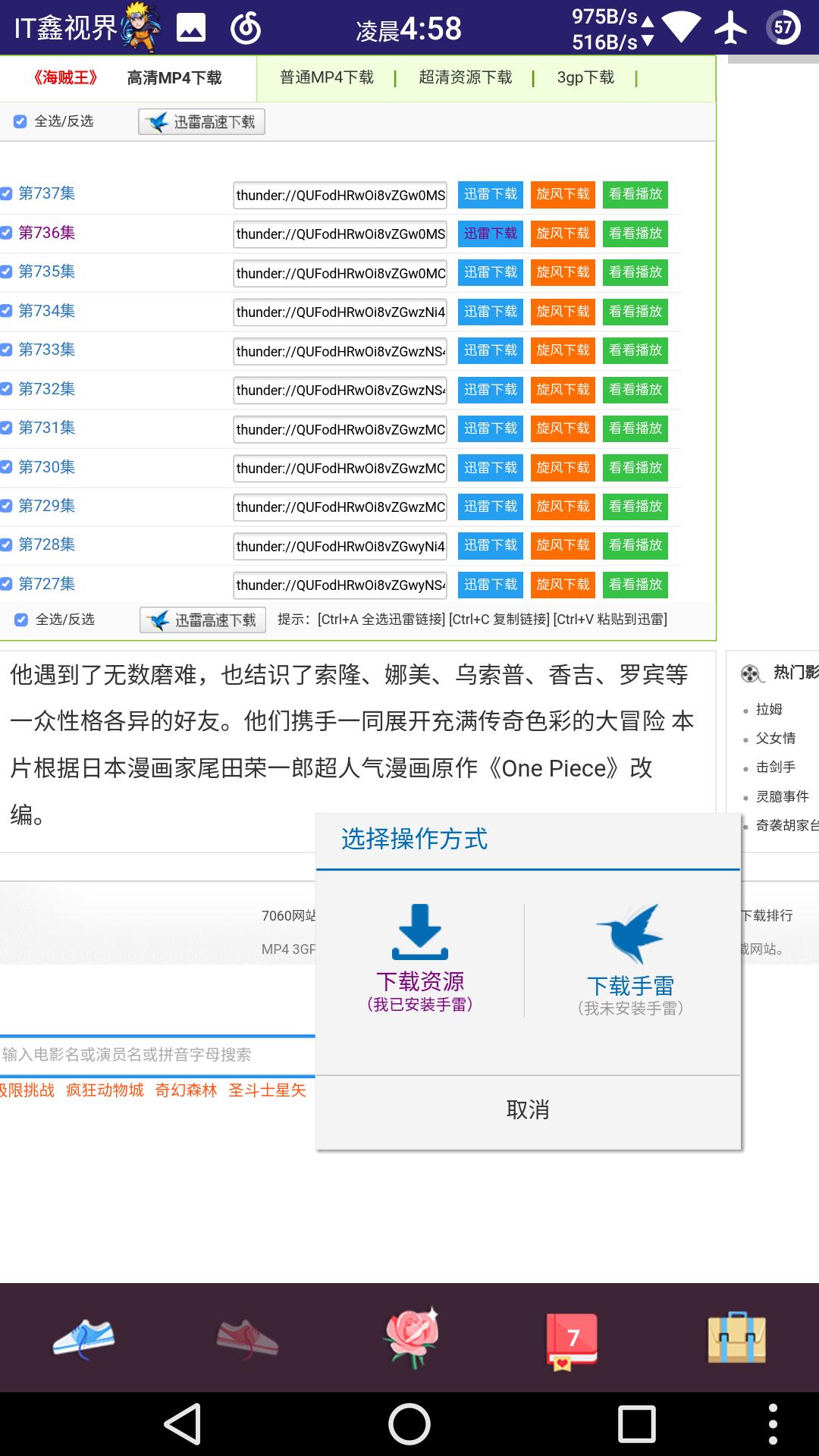Open the 奇幻森林 search suggestion
This screenshot has height=1456, width=819.
pos(187,1090)
